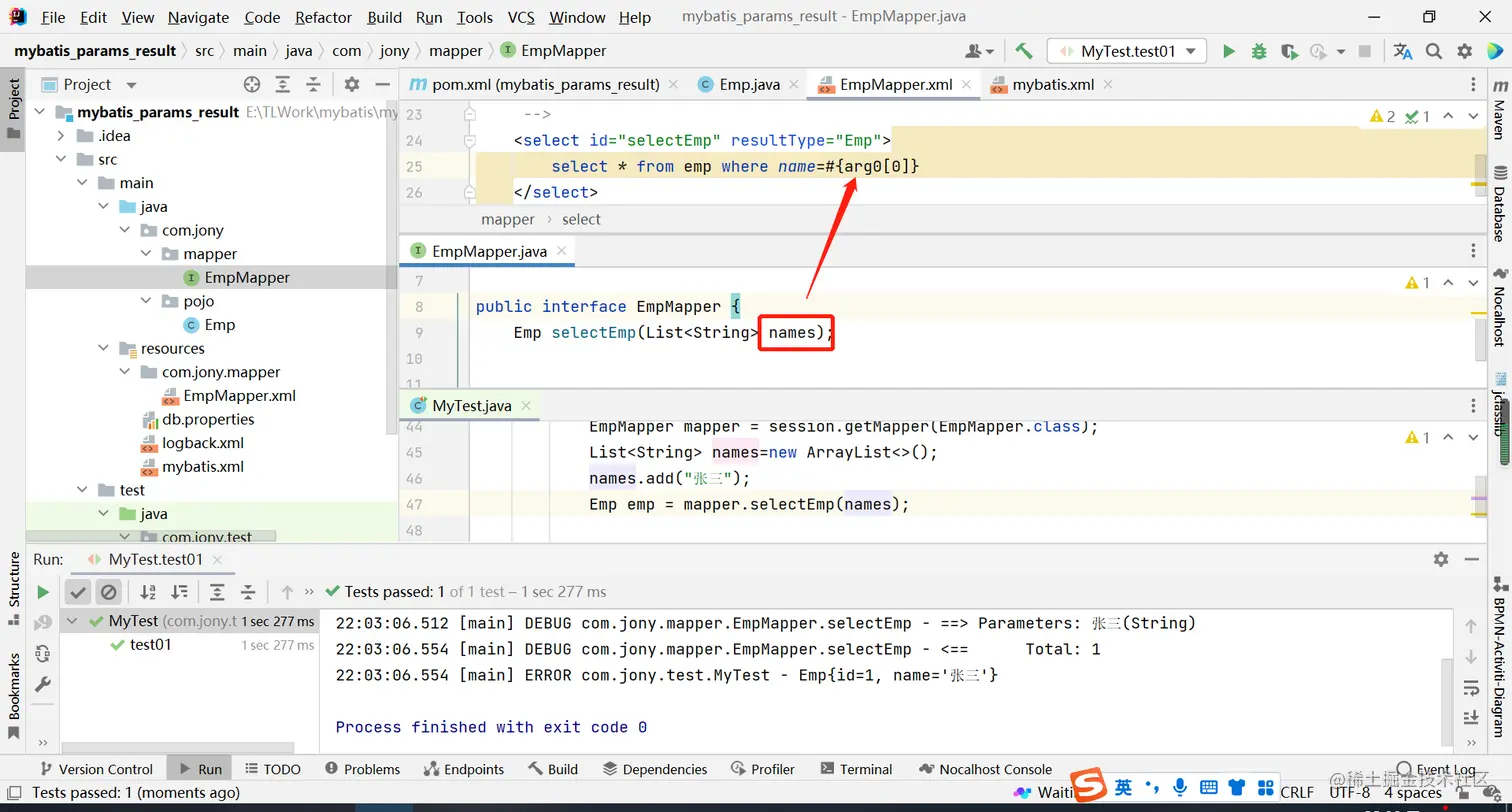This screenshot has height=812, width=1512.
Task: Open the Database tool window
Action: 1499,206
